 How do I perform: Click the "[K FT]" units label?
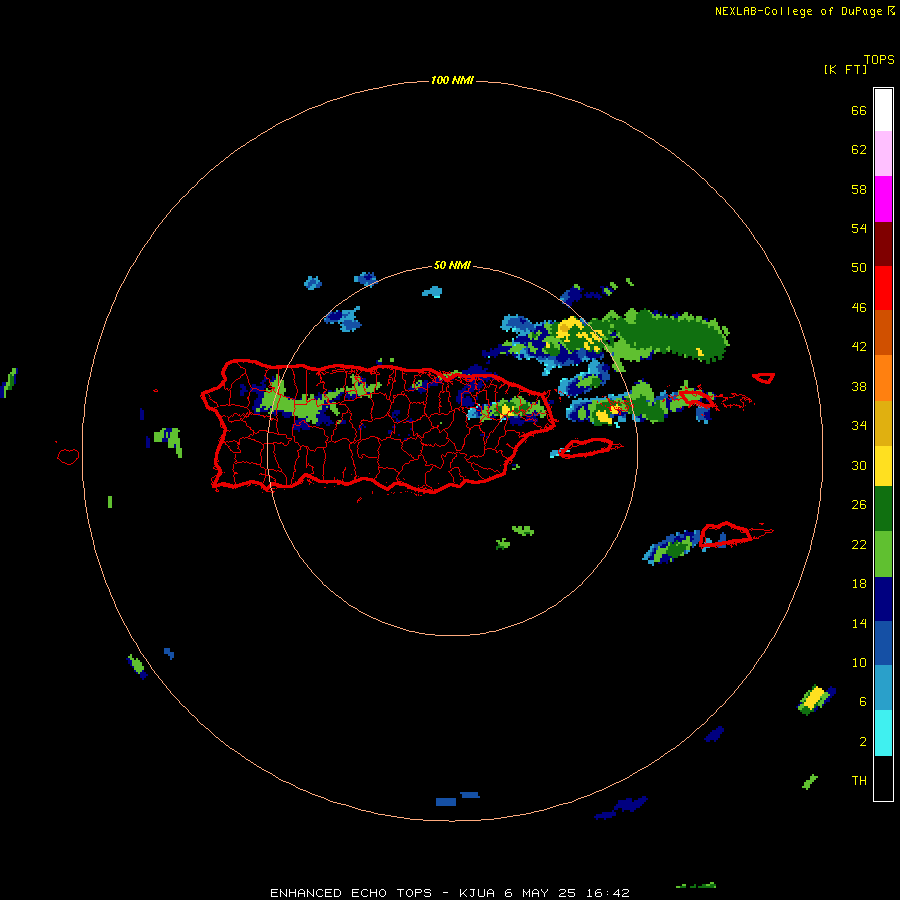845,69
